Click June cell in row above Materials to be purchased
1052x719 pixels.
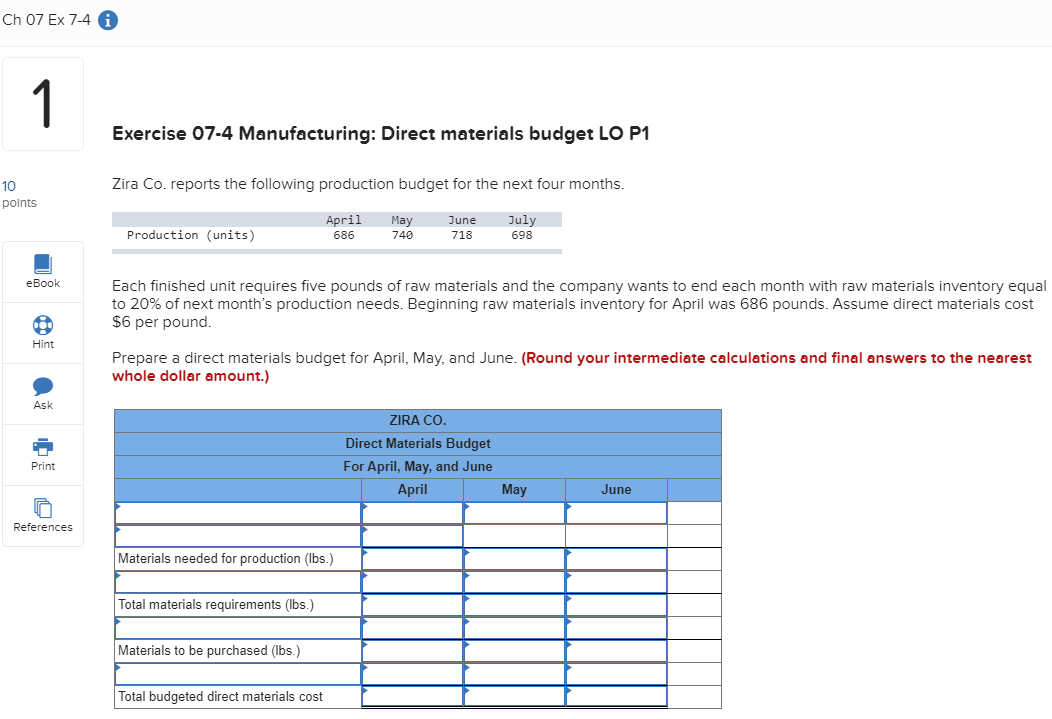pos(617,628)
